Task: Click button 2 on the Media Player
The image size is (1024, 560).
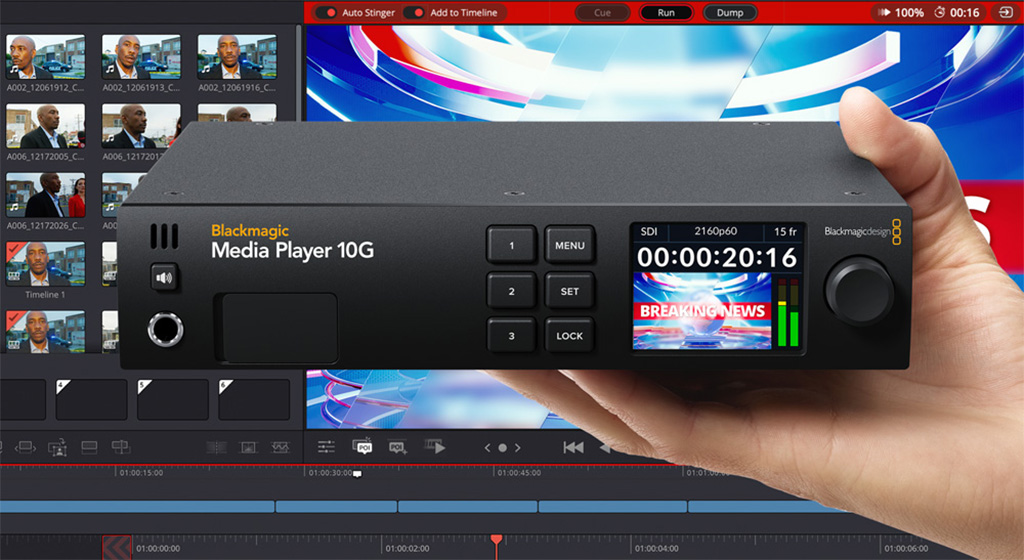Action: click(x=511, y=291)
